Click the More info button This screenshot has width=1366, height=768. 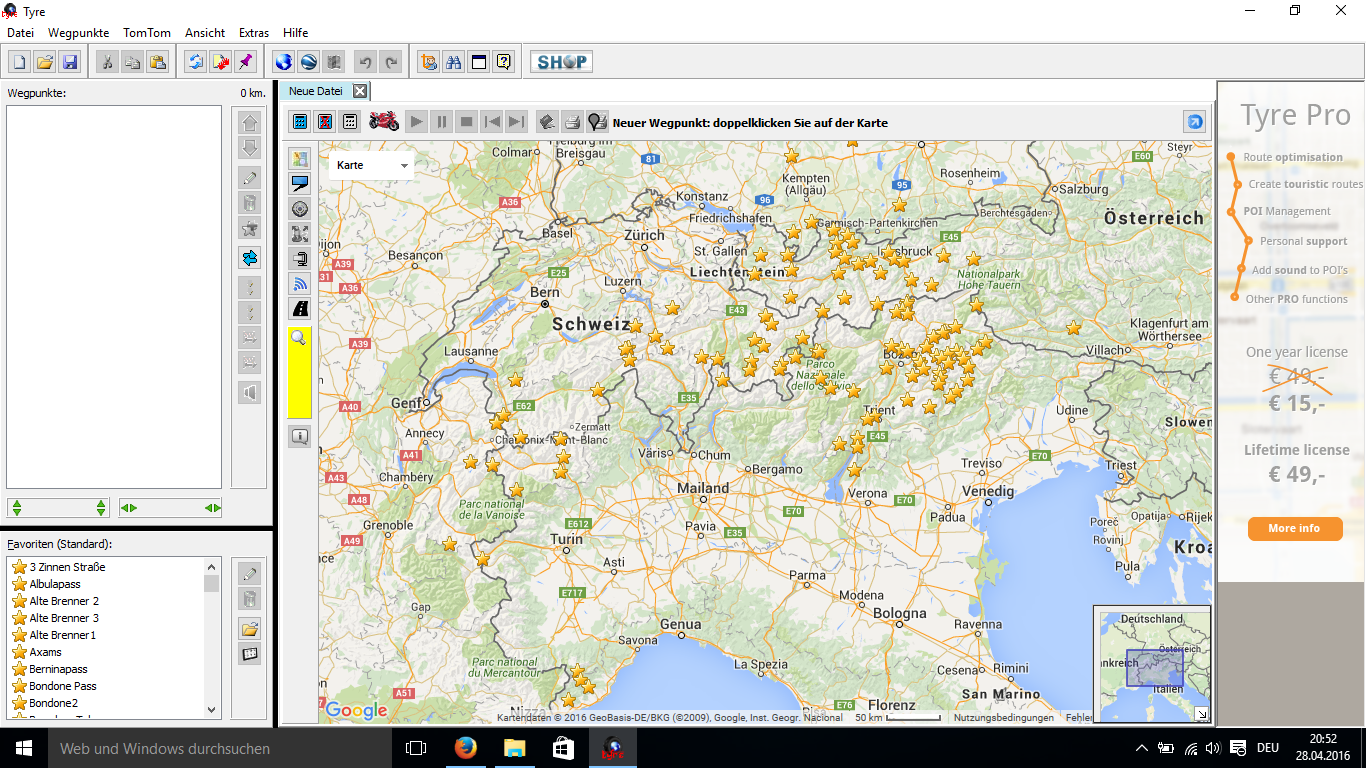[1294, 528]
